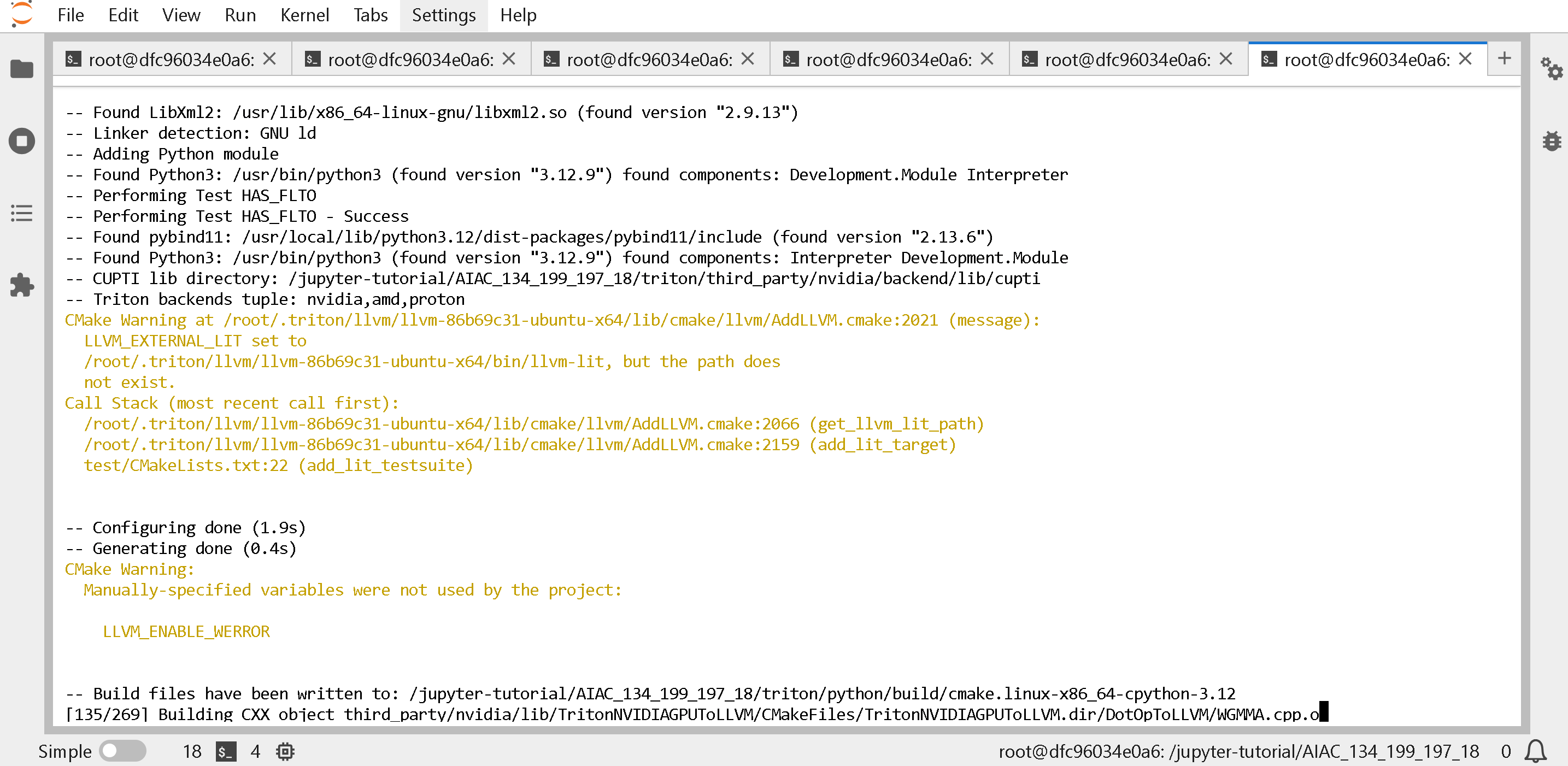Open the Help menu
This screenshot has width=1568, height=766.
click(518, 15)
